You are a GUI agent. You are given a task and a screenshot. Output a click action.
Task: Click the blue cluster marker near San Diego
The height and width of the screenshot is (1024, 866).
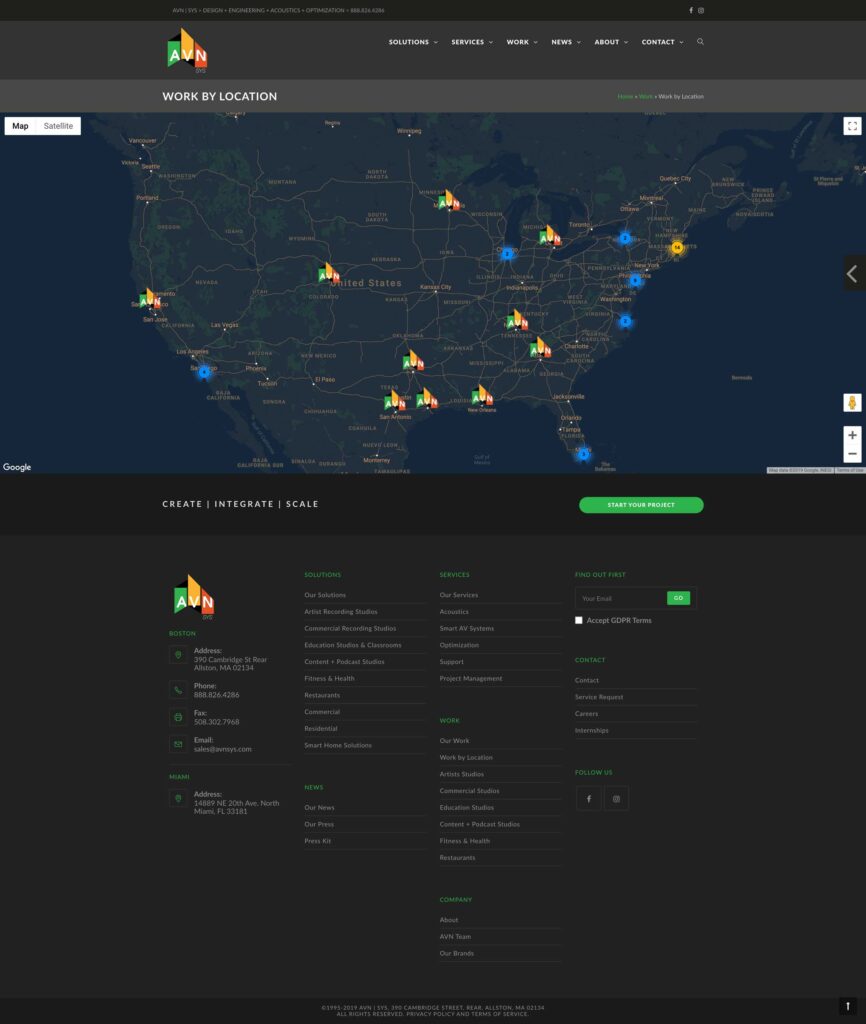click(x=204, y=372)
